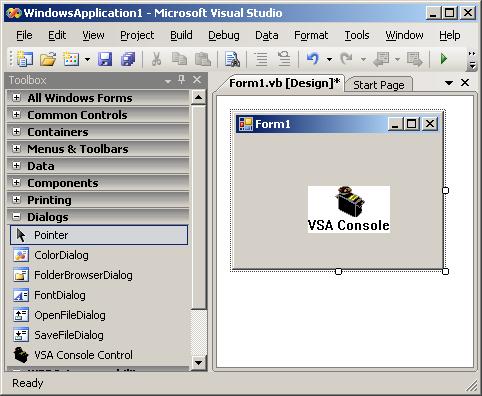
Task: Click the Form1 bottom-right resize handle
Action: 445,272
